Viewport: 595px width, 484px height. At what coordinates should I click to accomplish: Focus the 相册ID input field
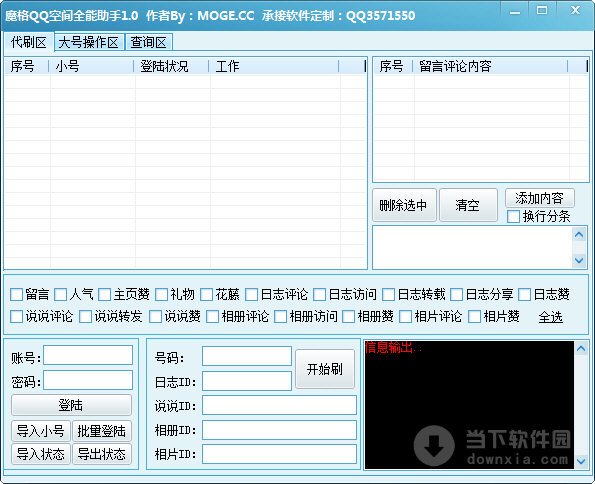coord(279,430)
